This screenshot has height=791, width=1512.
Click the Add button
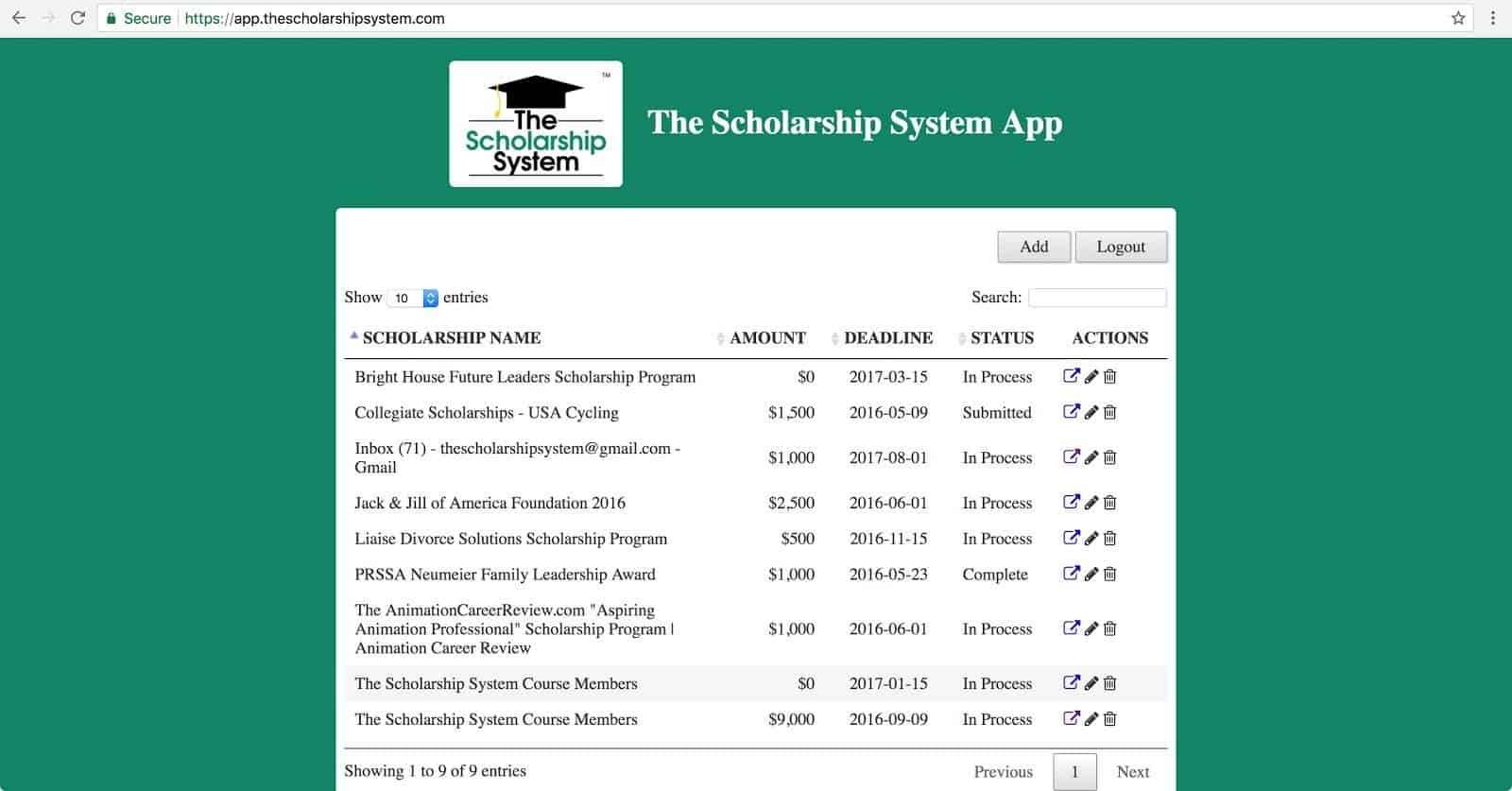point(1034,247)
